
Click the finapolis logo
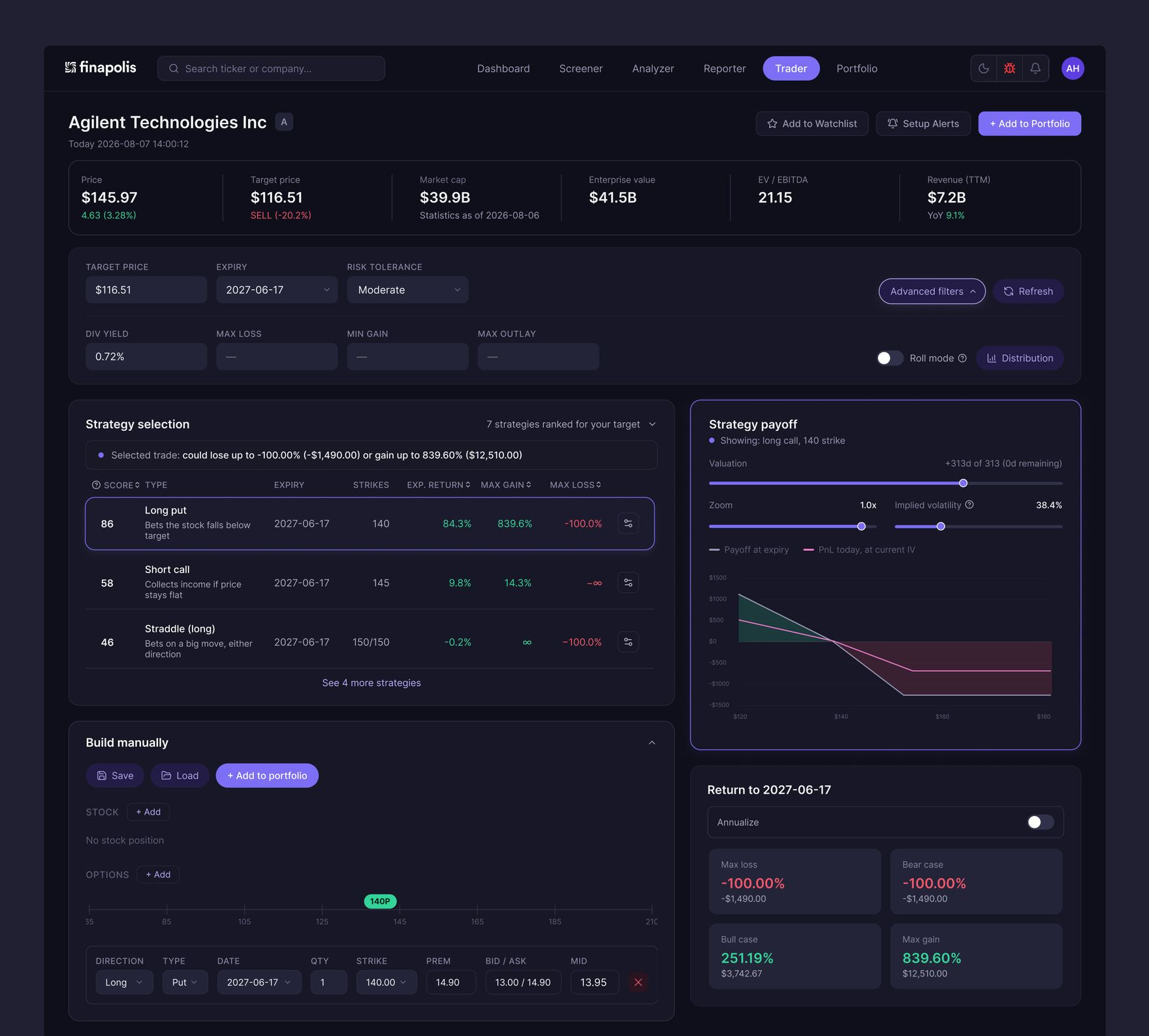coord(101,68)
